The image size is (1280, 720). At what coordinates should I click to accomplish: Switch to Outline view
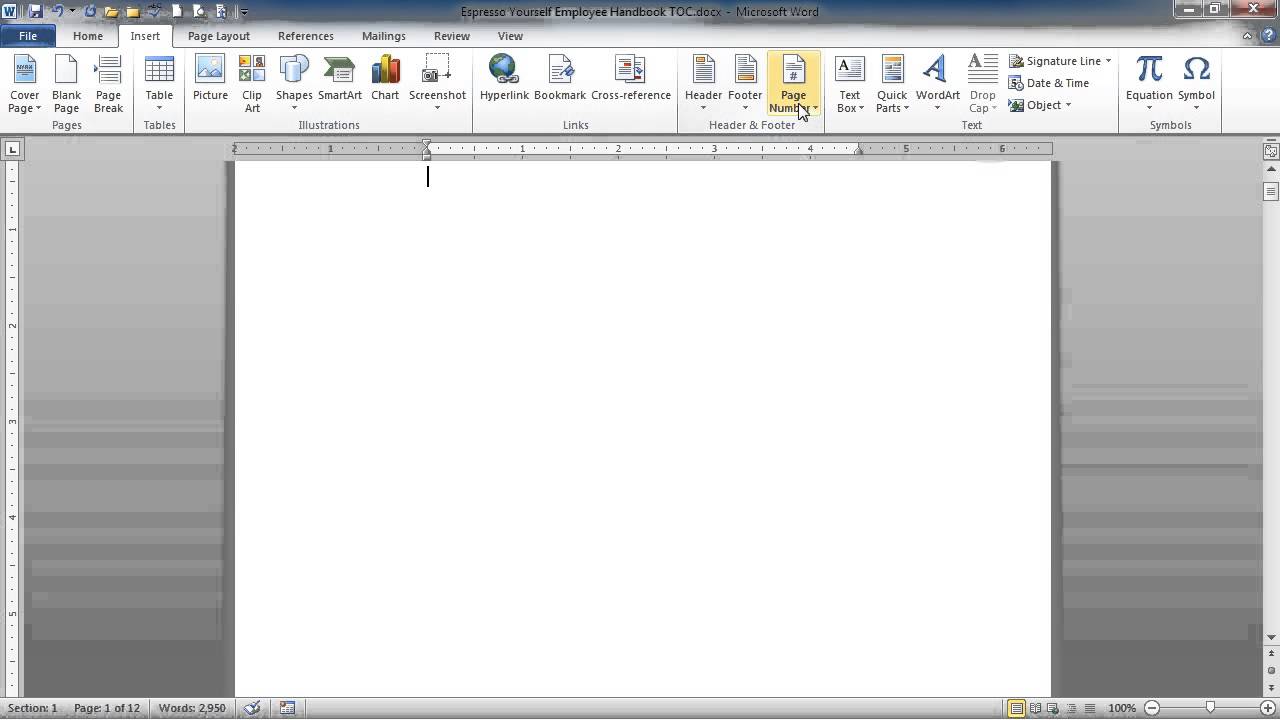tap(1072, 708)
